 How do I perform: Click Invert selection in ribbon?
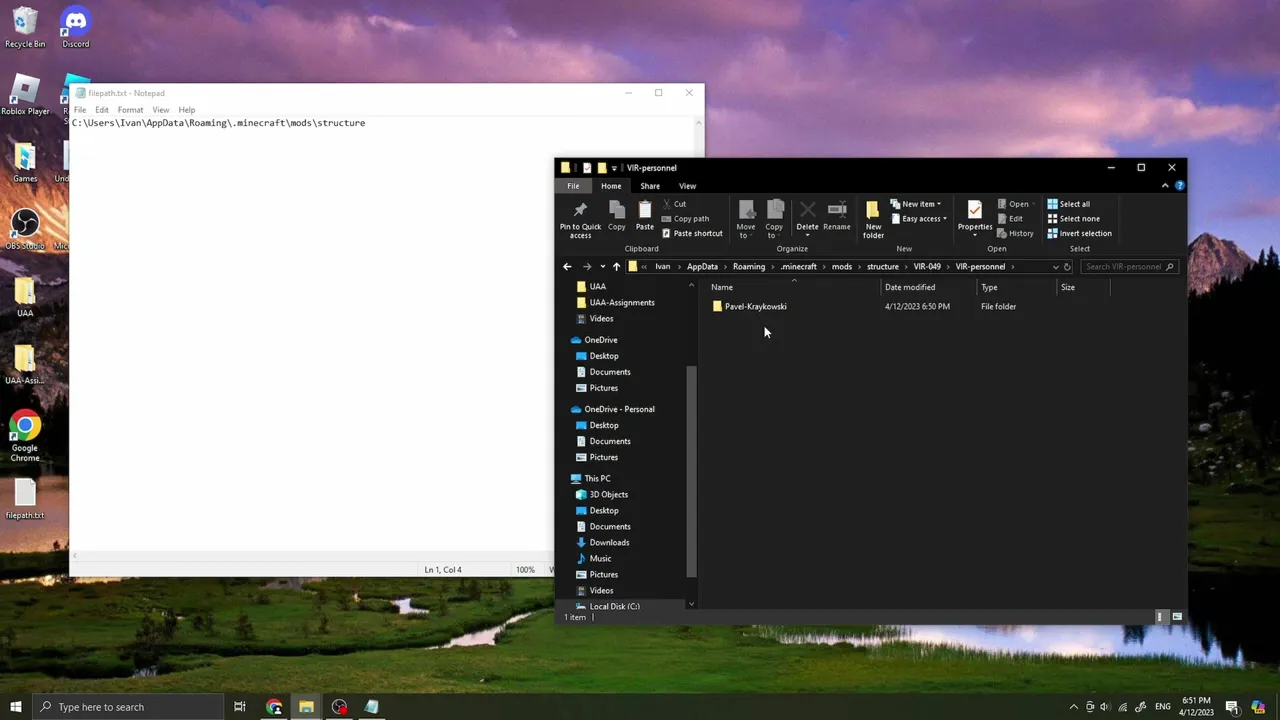(1079, 234)
